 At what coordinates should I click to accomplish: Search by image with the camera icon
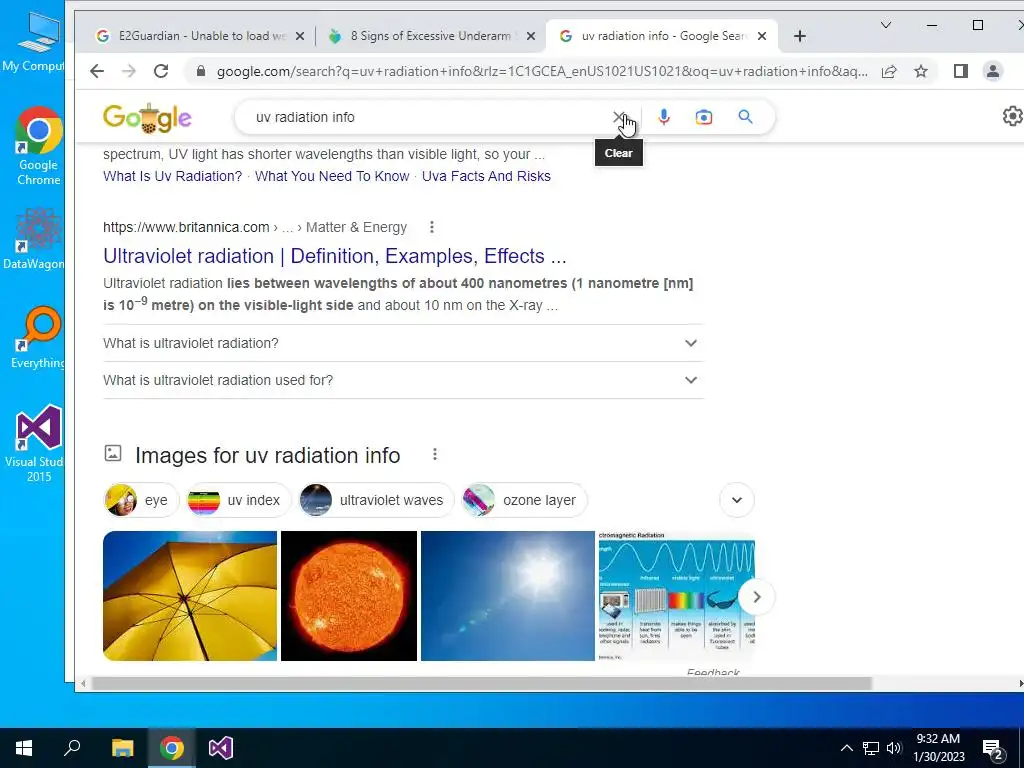pyautogui.click(x=703, y=118)
